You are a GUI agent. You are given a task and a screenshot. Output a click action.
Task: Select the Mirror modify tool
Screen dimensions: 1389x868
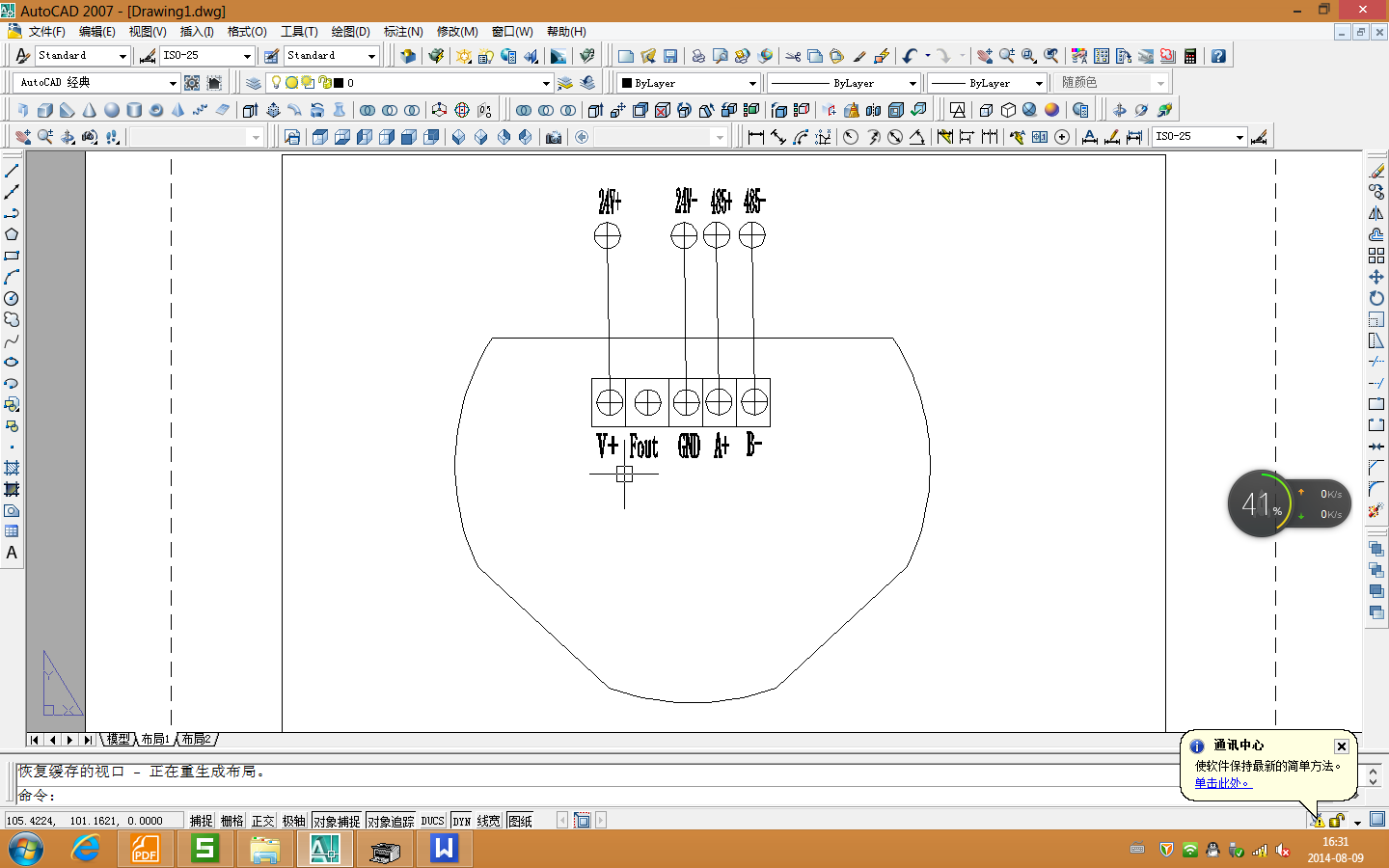point(1376,213)
